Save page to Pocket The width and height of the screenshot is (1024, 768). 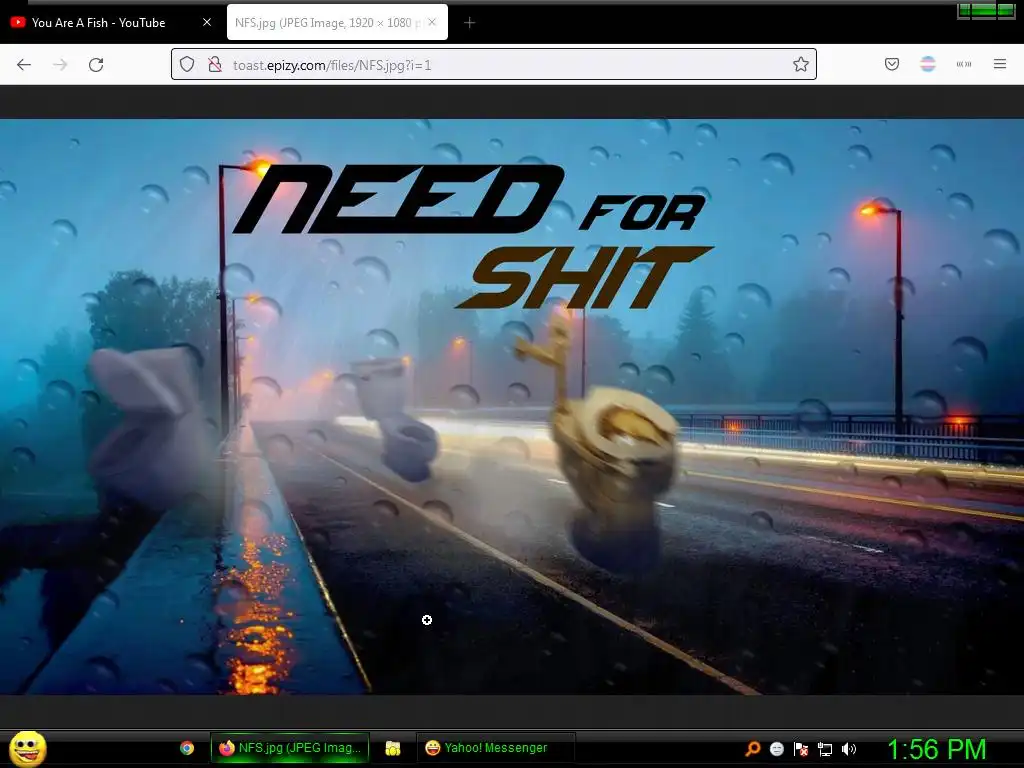[x=892, y=64]
